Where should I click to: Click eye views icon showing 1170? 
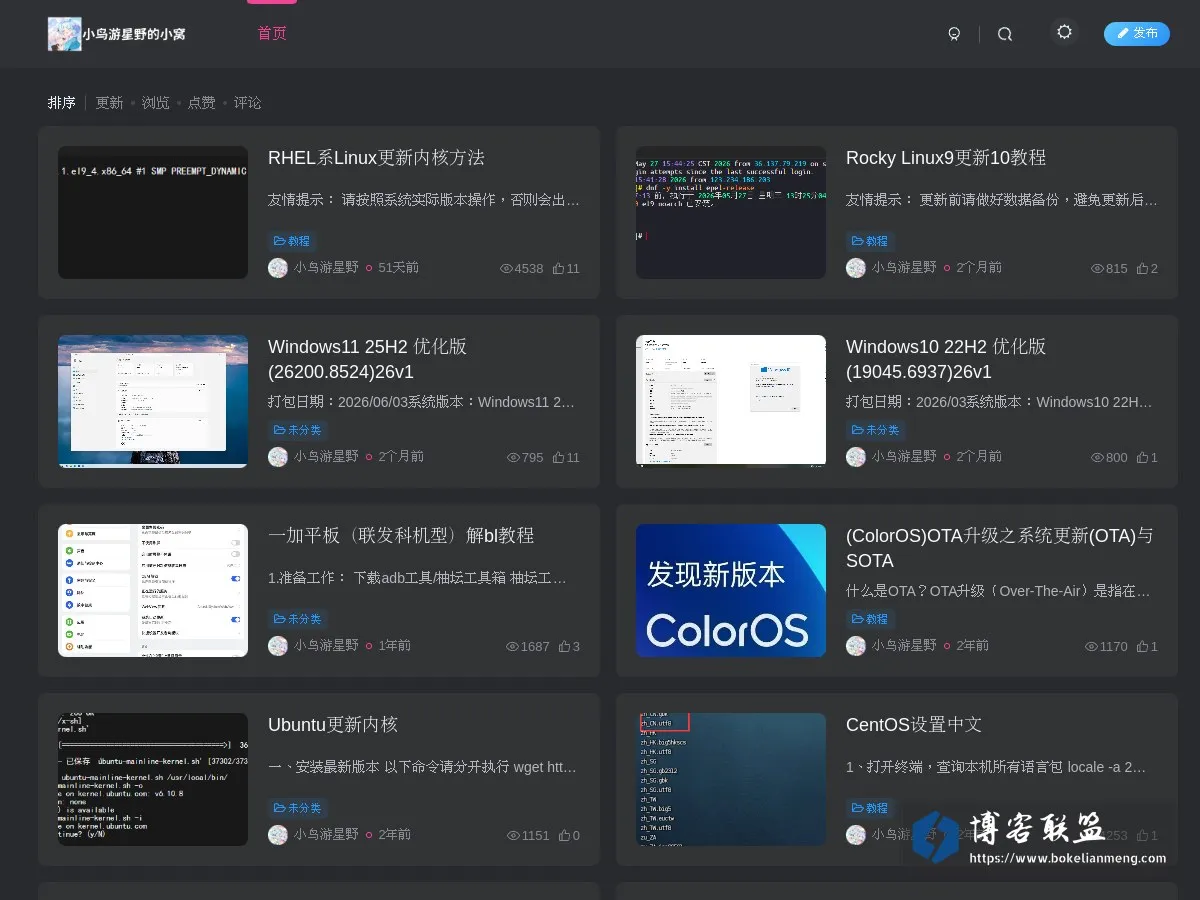pyautogui.click(x=1091, y=646)
